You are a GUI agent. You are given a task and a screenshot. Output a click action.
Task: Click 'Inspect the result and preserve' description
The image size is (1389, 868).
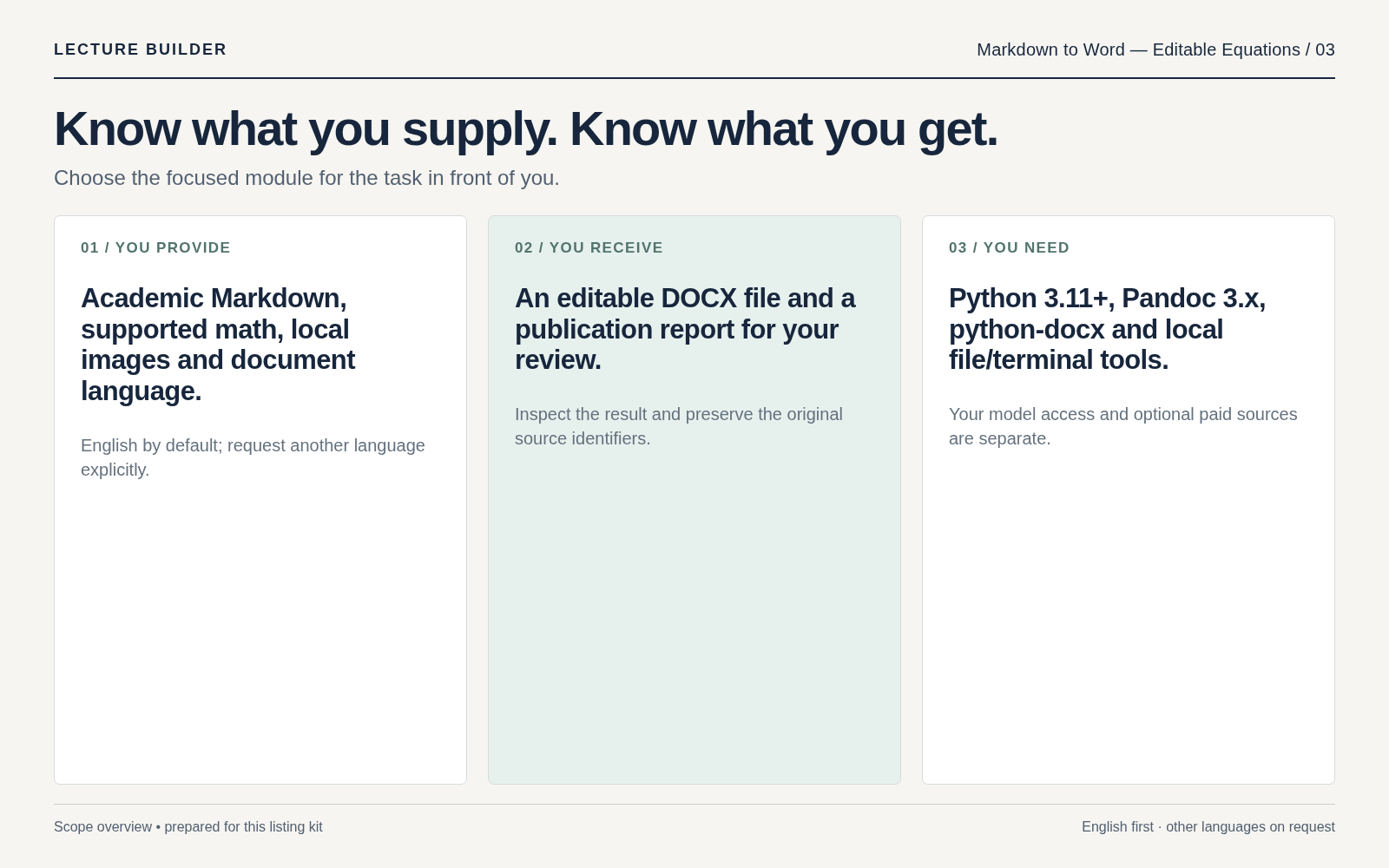[679, 426]
